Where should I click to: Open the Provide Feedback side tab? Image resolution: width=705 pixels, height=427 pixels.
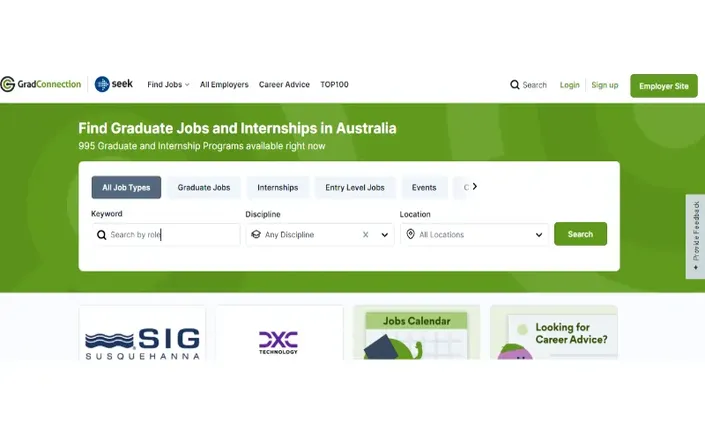coord(696,236)
